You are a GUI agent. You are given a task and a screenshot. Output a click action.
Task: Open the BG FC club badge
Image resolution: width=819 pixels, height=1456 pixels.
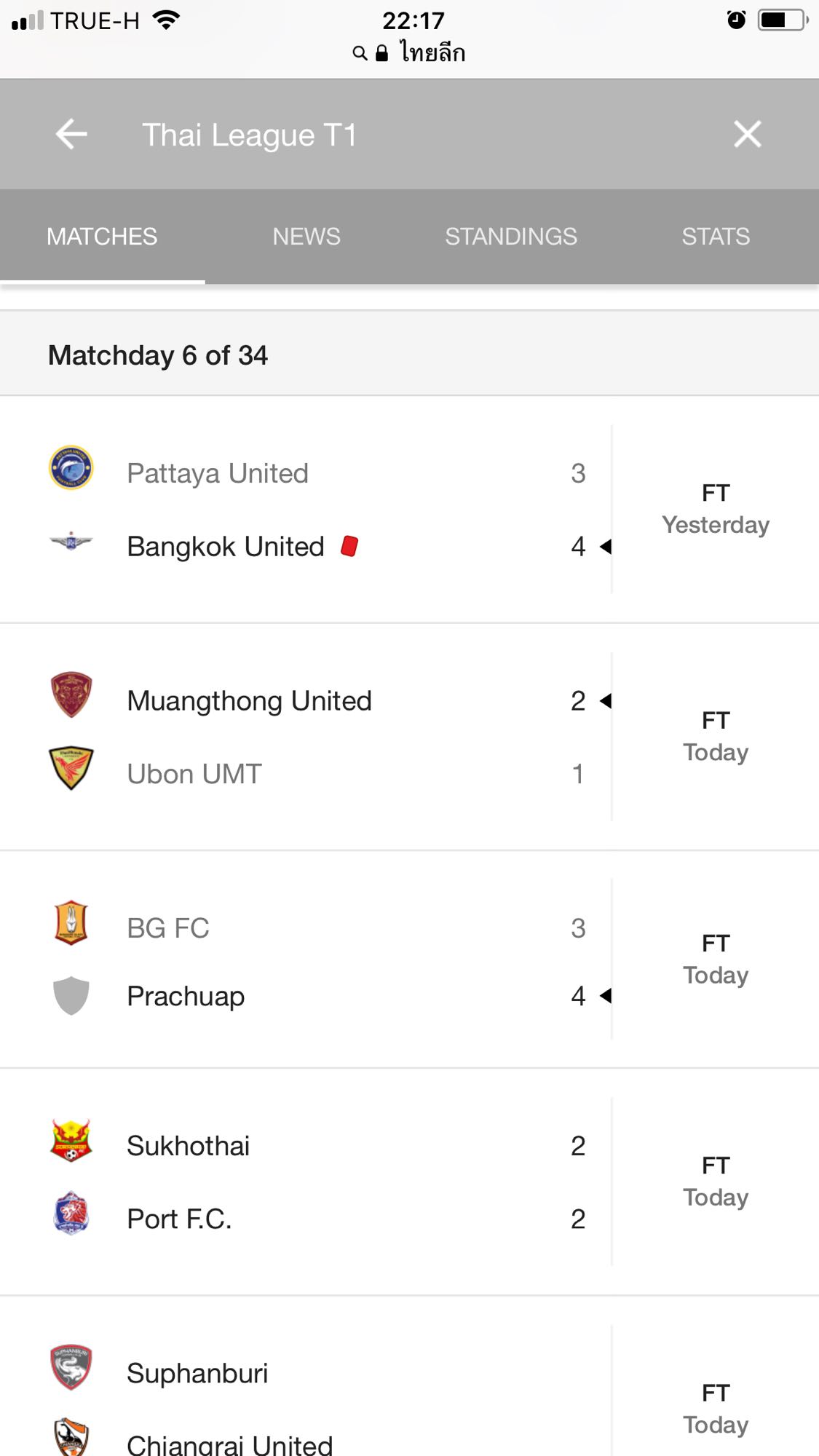(71, 922)
